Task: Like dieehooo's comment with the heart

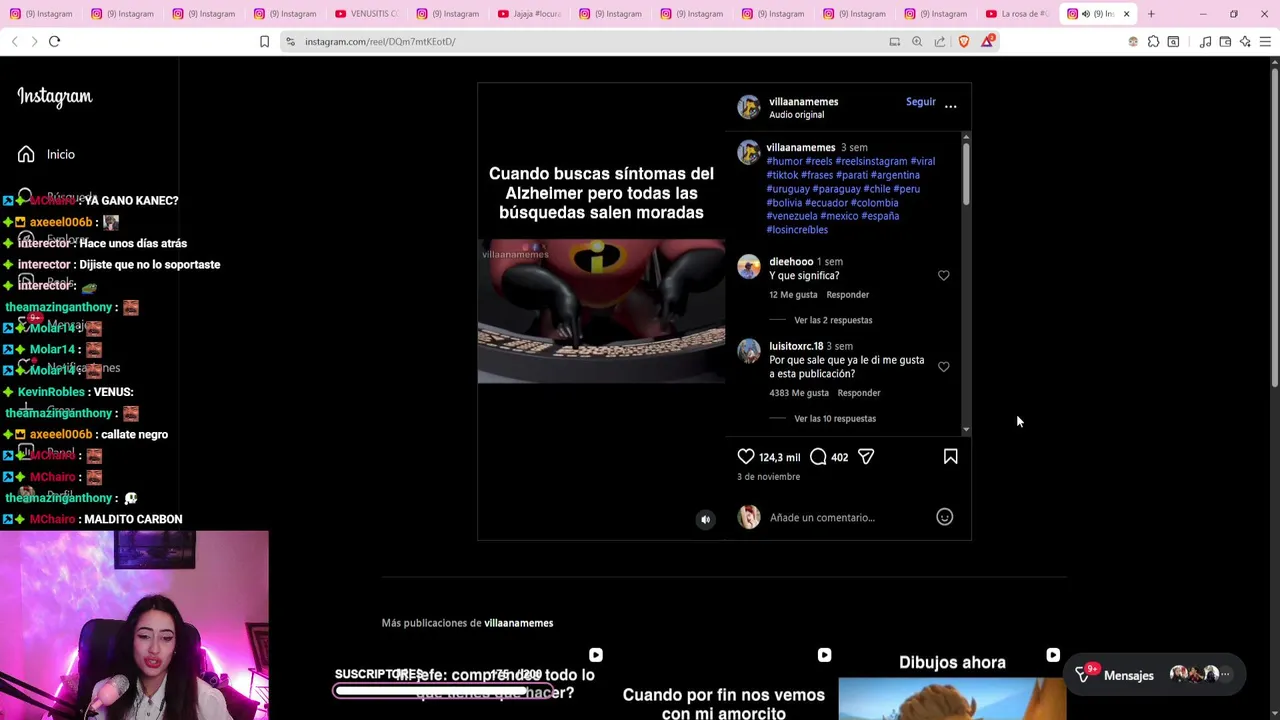Action: [x=943, y=275]
